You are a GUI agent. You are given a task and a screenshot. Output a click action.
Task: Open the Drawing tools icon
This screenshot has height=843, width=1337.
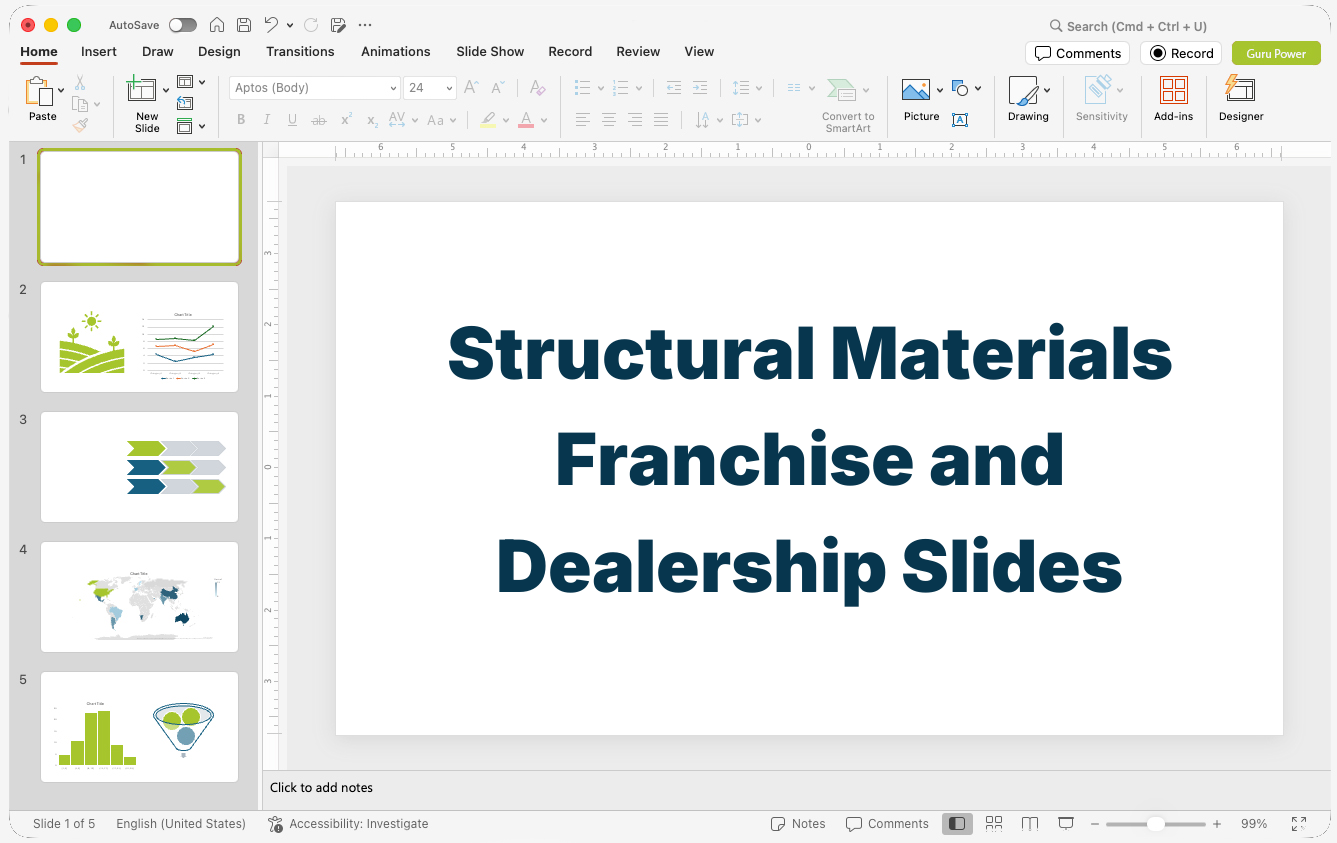[x=1023, y=91]
